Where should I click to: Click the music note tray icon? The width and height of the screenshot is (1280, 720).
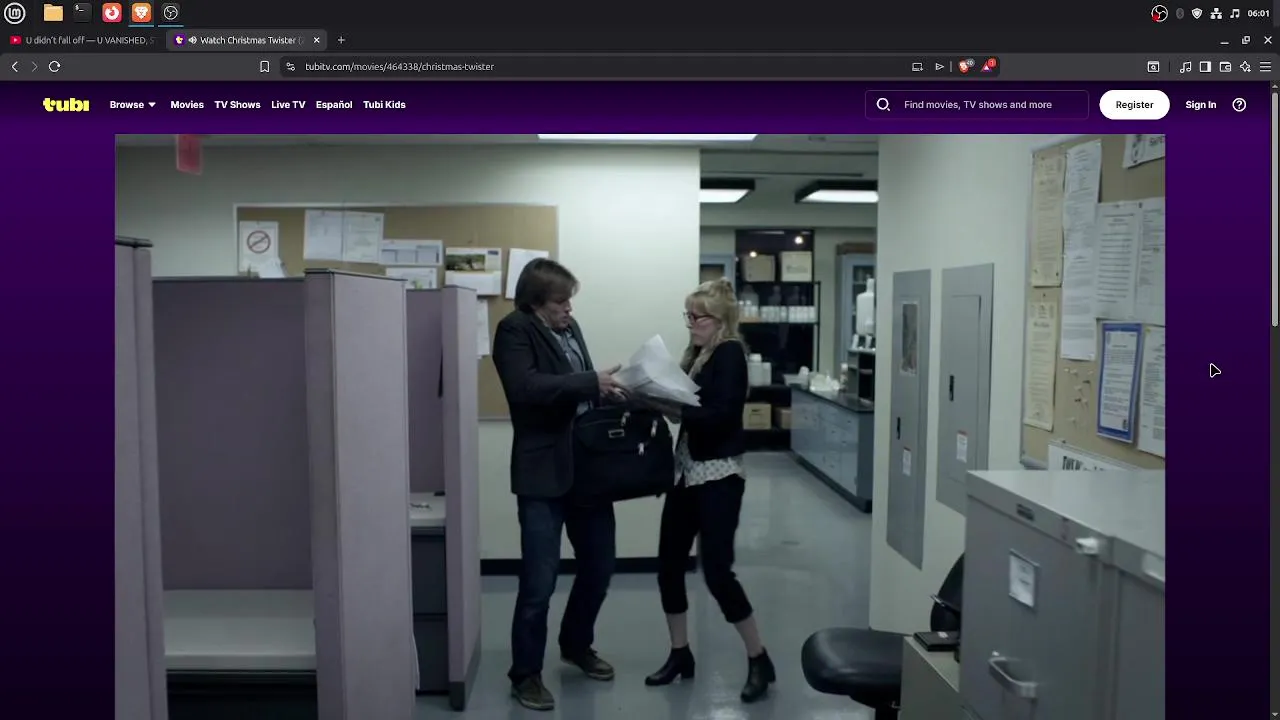coord(1235,13)
